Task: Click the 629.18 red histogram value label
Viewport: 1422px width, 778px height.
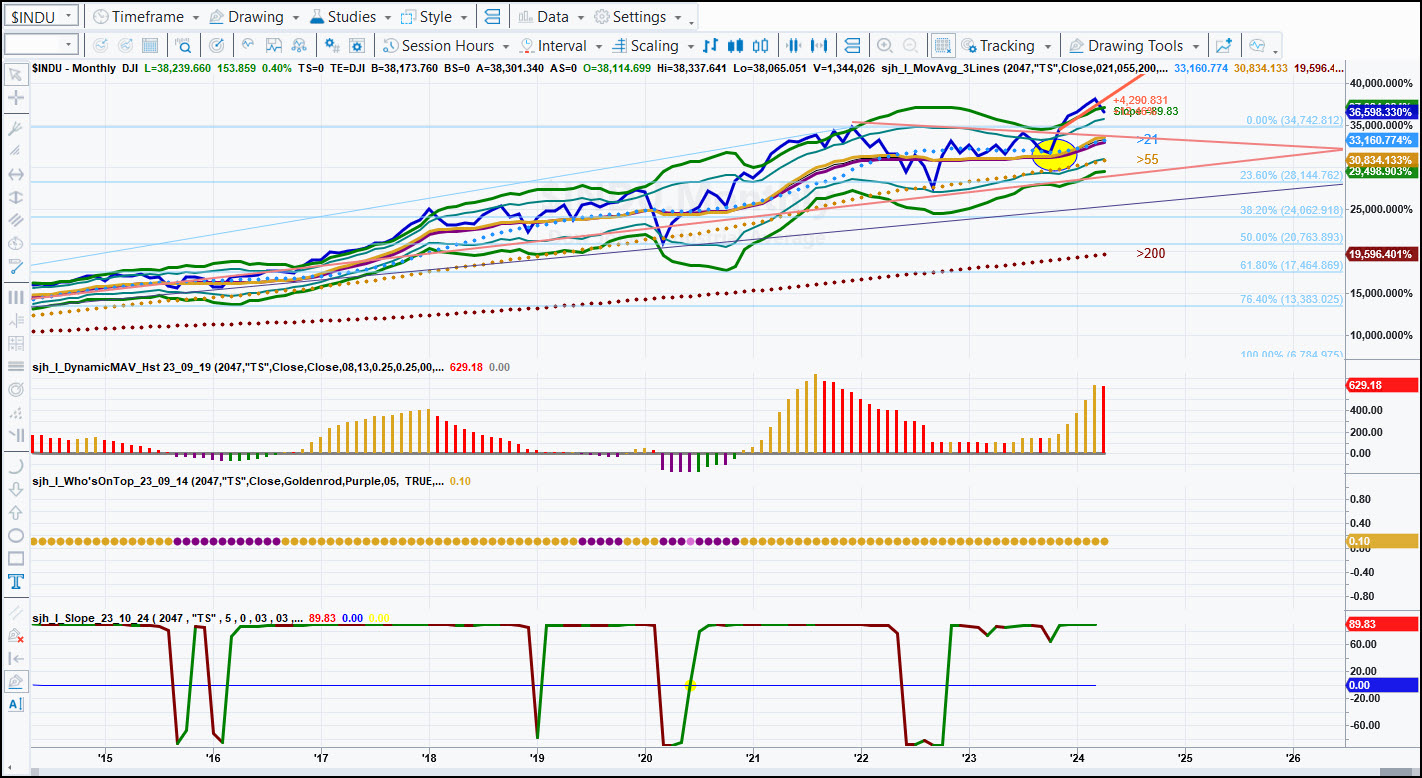Action: pyautogui.click(x=1382, y=385)
